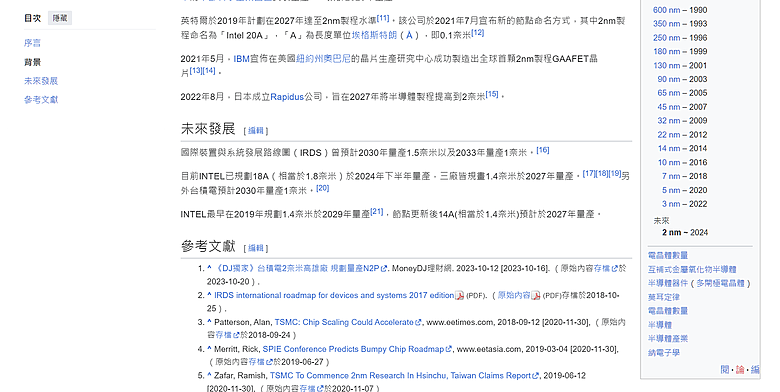The image size is (780, 392).
Task: Open 存檔 archive link in reference 4
Action: (x=257, y=362)
